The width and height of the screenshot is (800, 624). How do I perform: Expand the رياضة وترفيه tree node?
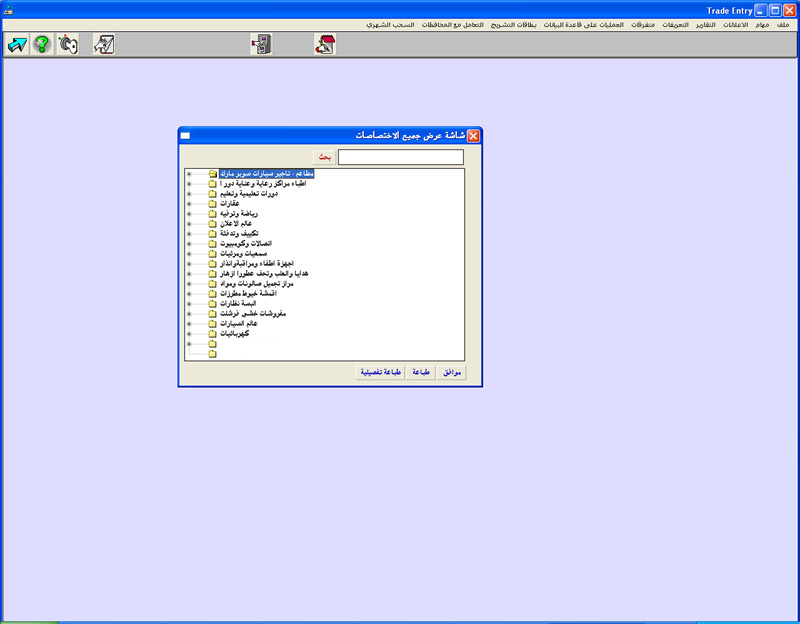click(188, 213)
